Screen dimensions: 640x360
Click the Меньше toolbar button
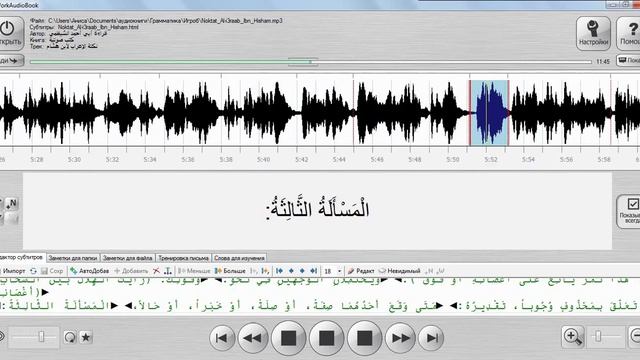[x=194, y=271]
